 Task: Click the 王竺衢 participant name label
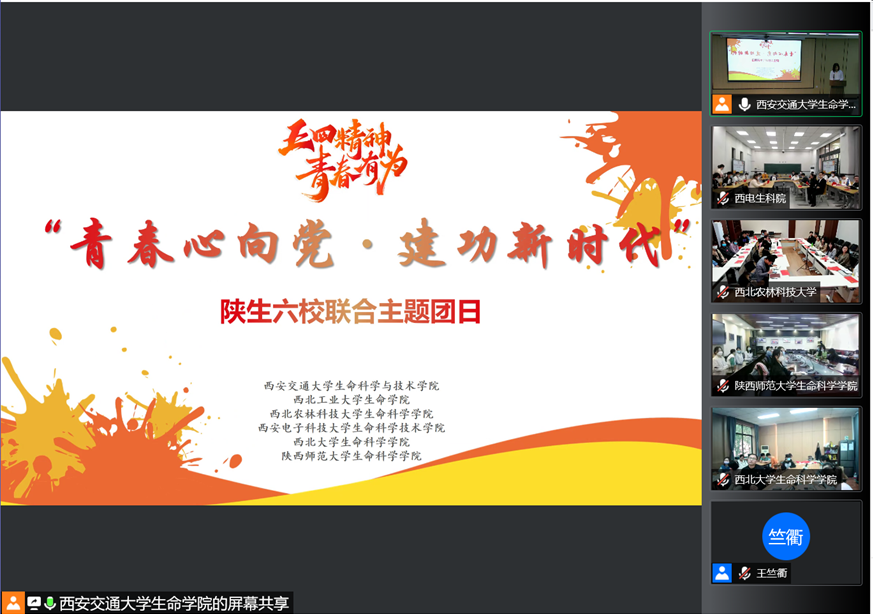click(772, 574)
